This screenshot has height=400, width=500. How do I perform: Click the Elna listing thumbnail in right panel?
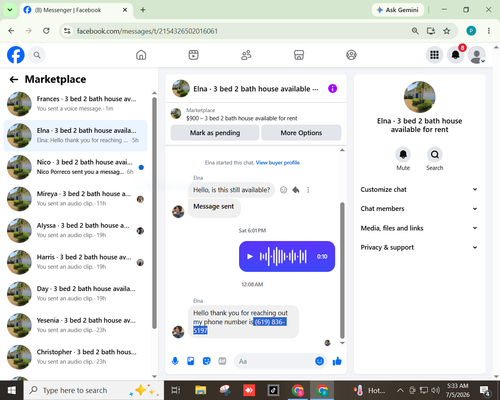point(419,97)
